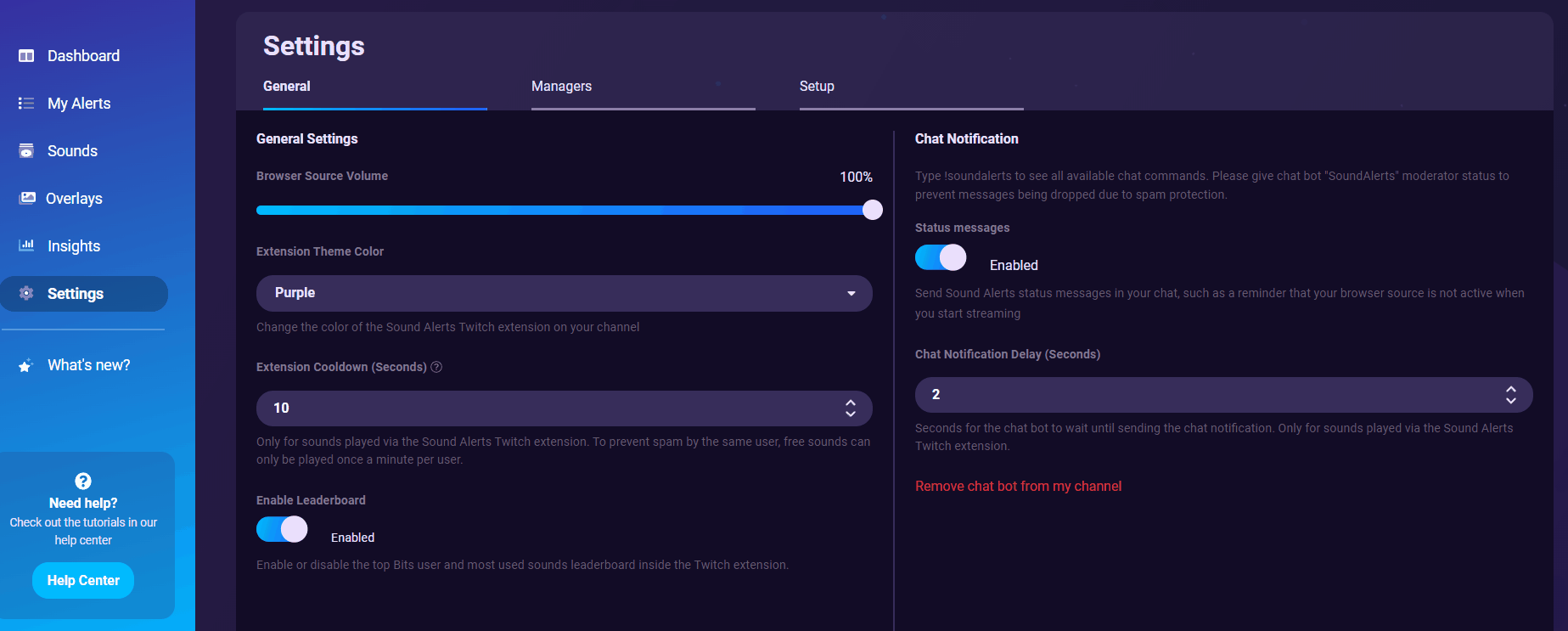Click the Overlays image icon
1568x631 pixels.
(27, 198)
